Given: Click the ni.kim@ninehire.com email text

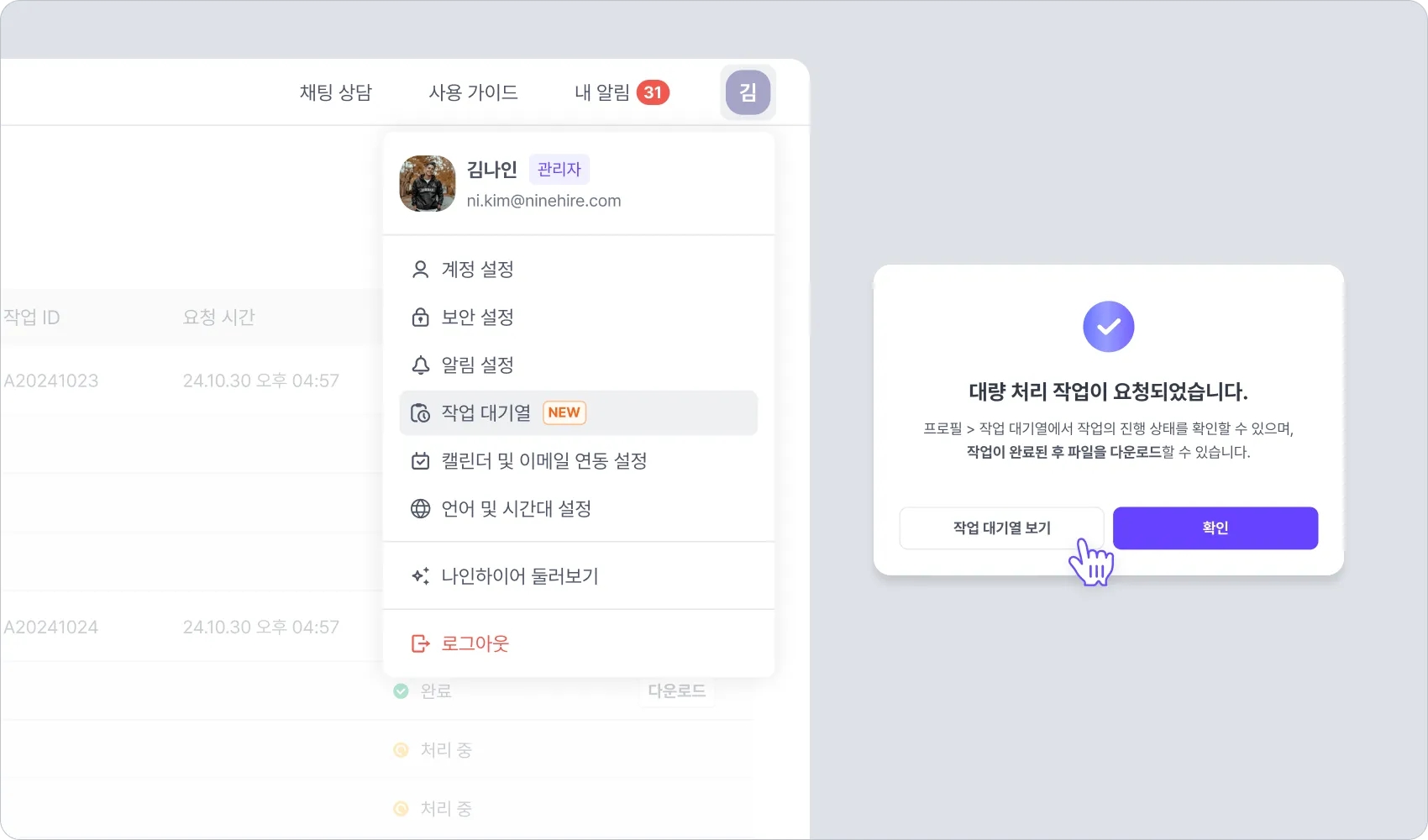Looking at the screenshot, I should pyautogui.click(x=543, y=202).
